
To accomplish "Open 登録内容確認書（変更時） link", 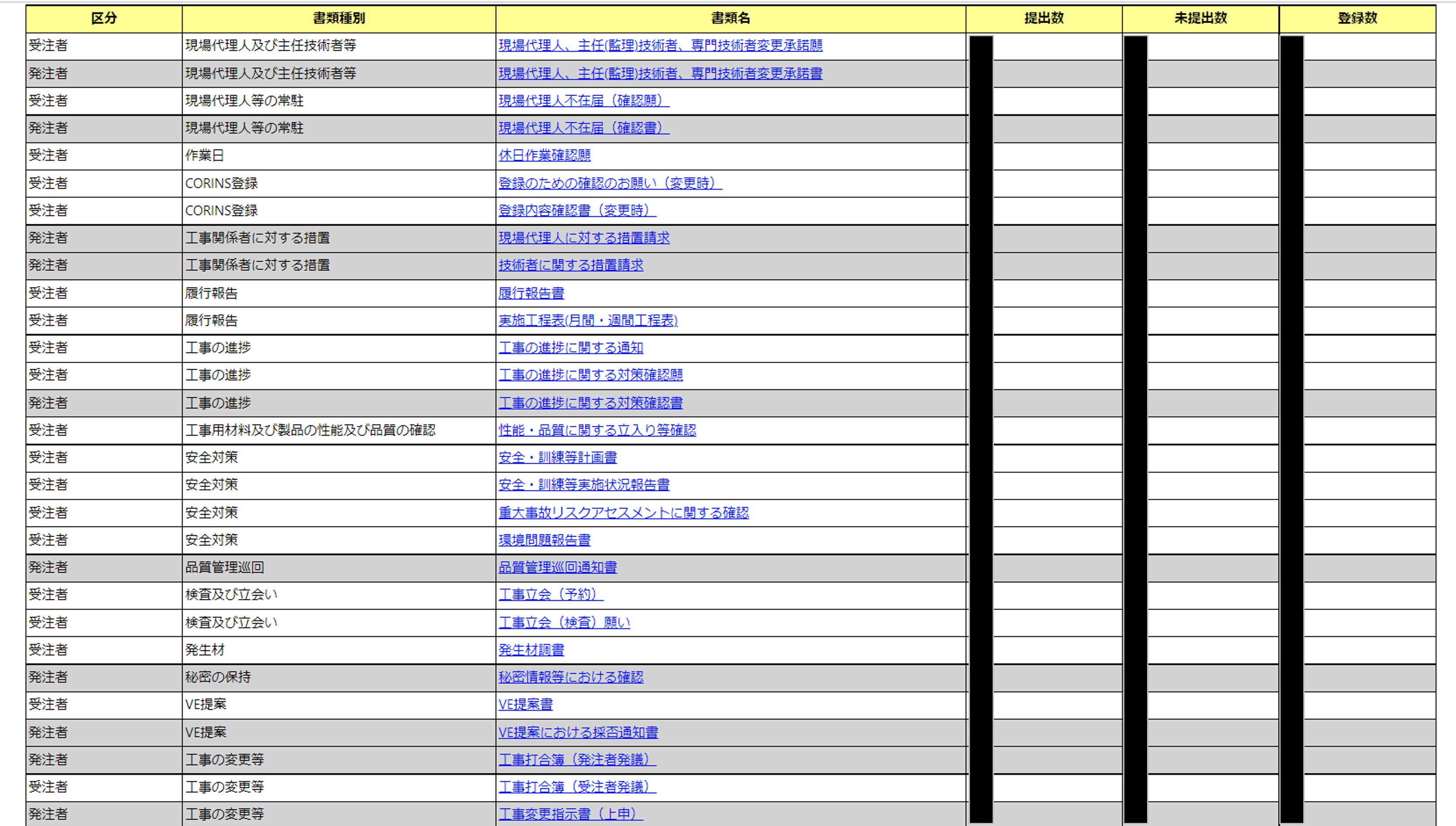I will click(577, 210).
